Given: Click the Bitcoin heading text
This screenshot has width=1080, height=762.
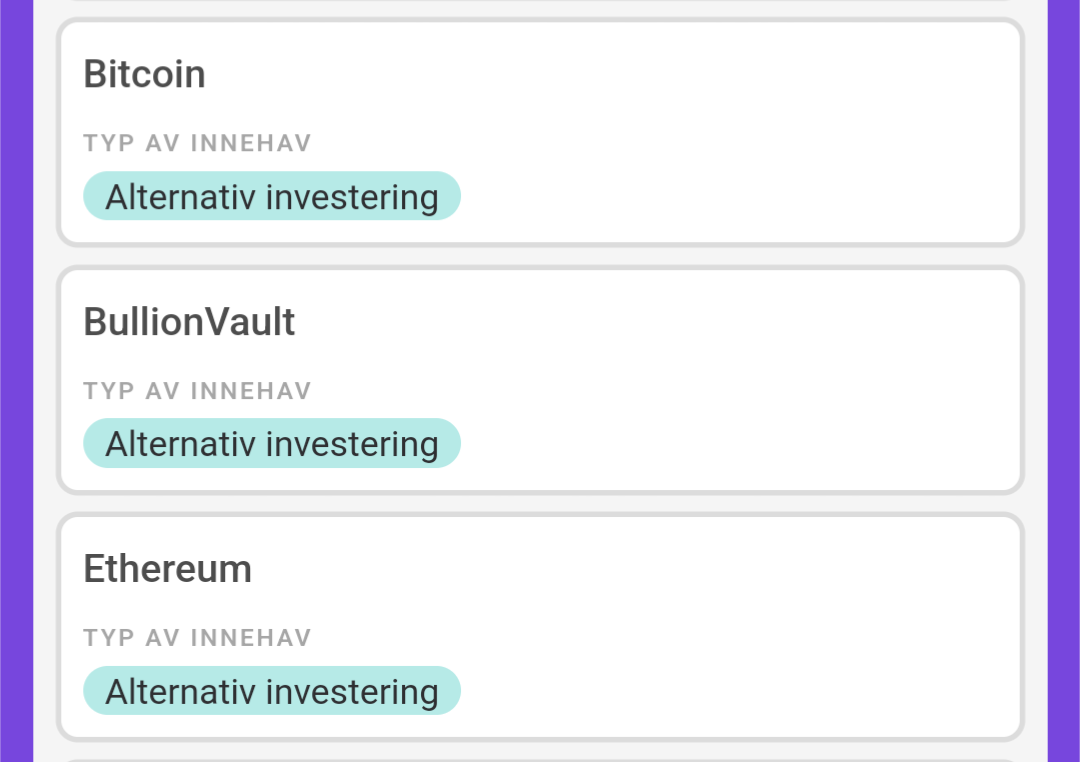Looking at the screenshot, I should click(x=144, y=75).
